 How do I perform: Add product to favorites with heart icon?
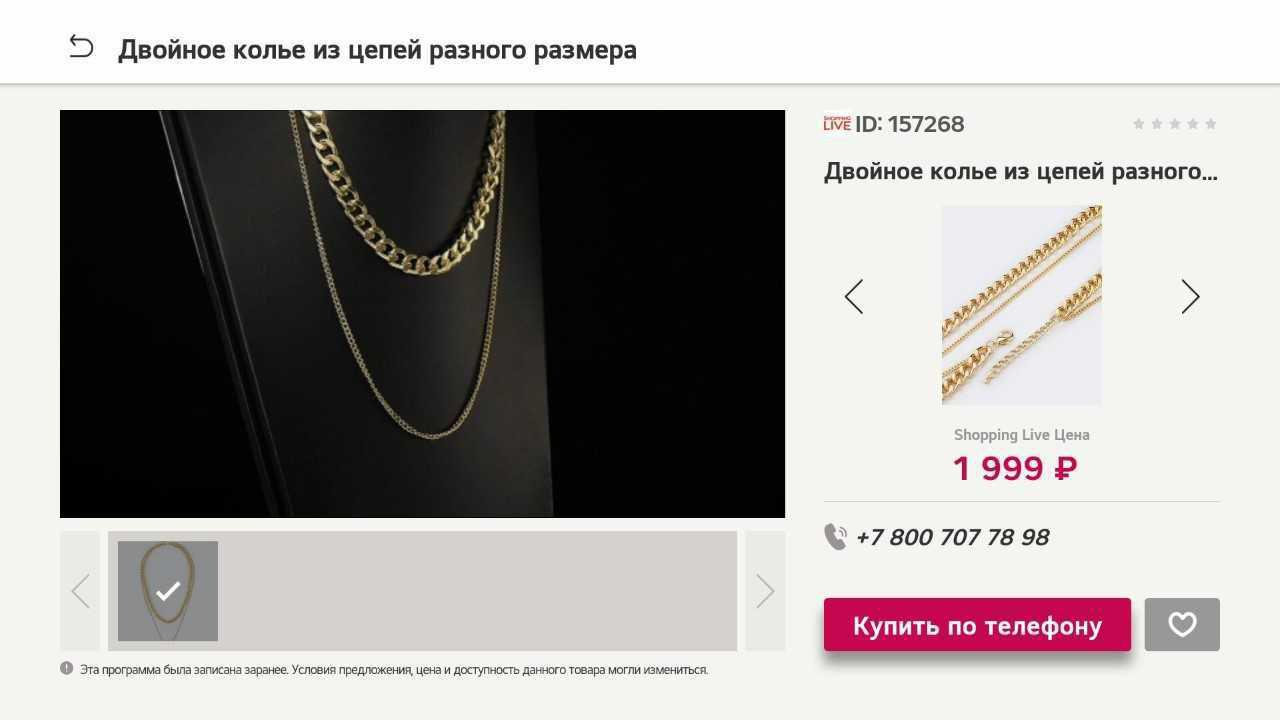click(1182, 625)
